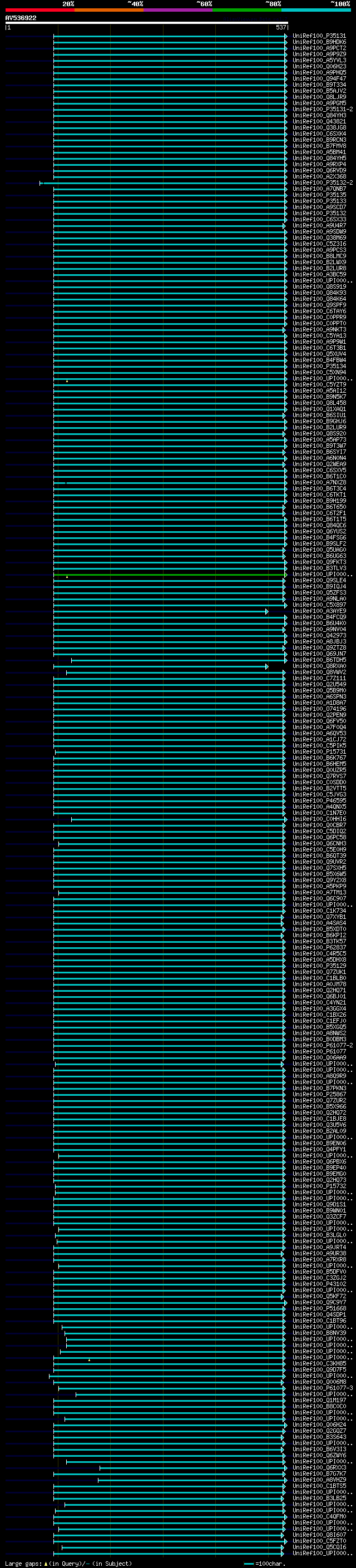
Task: Select hit label UniRef100_Q43821
Action: (319, 122)
